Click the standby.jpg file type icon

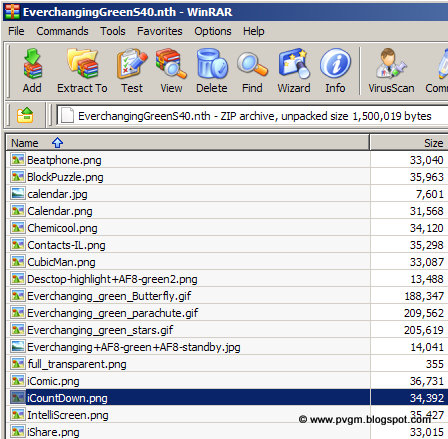pos(18,346)
